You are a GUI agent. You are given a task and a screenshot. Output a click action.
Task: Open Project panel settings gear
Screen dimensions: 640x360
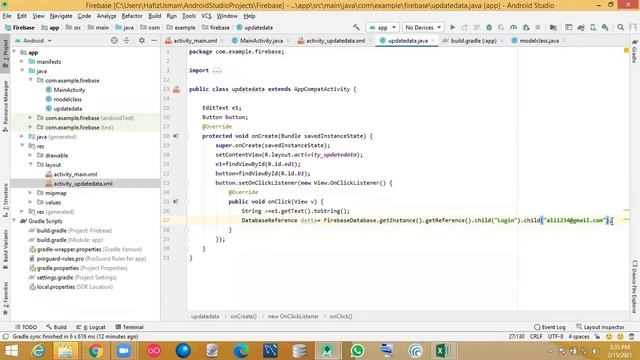142,40
